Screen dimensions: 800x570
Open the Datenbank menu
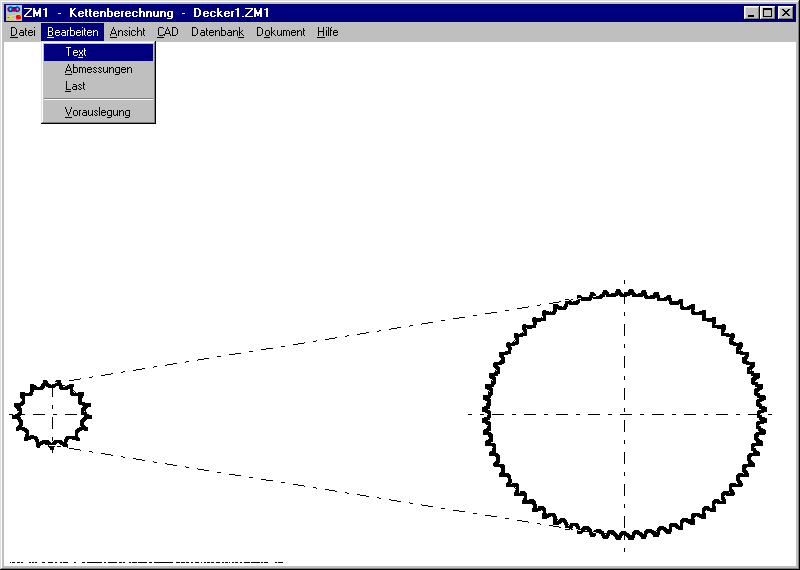tap(217, 32)
